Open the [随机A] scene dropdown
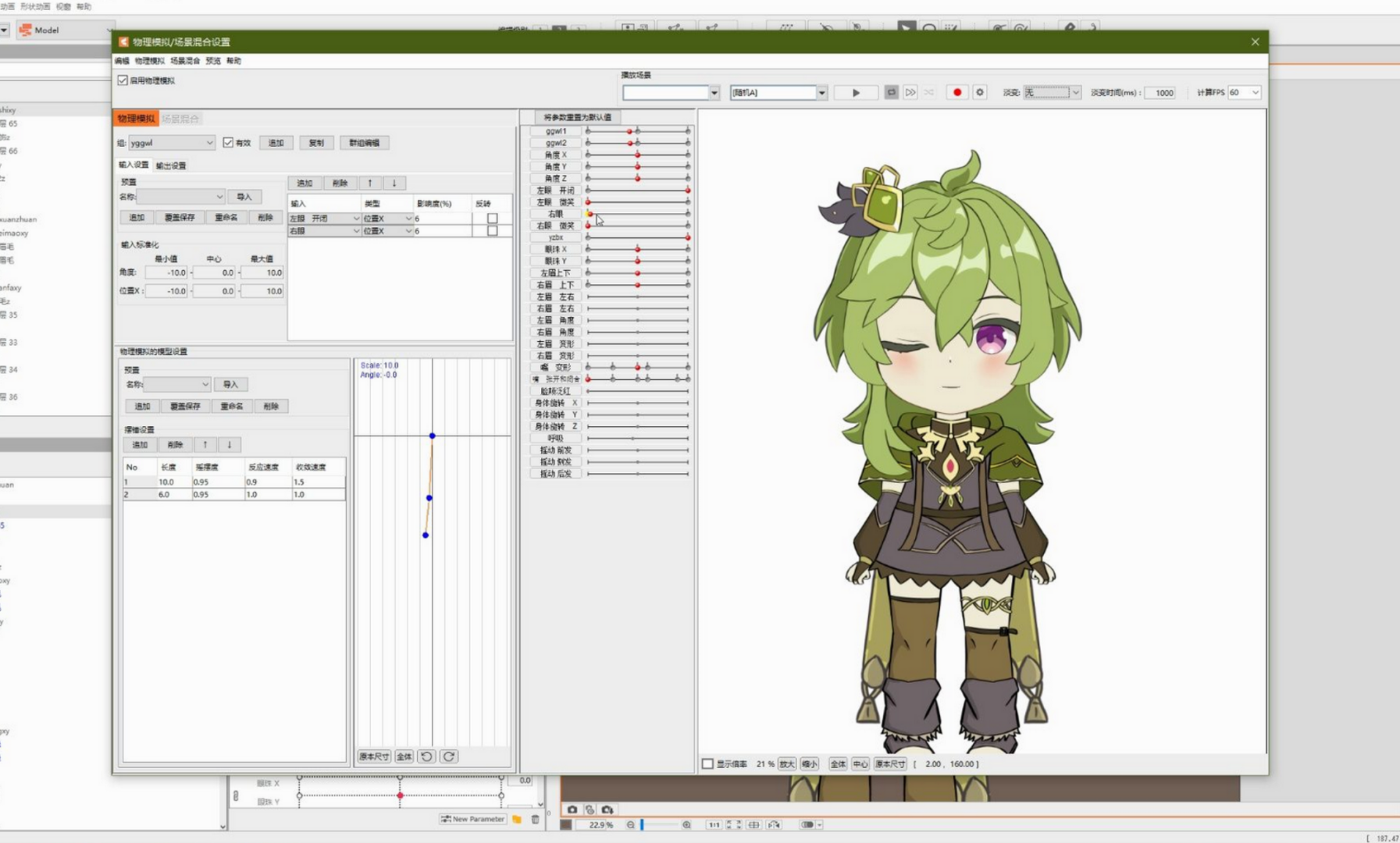 778,92
